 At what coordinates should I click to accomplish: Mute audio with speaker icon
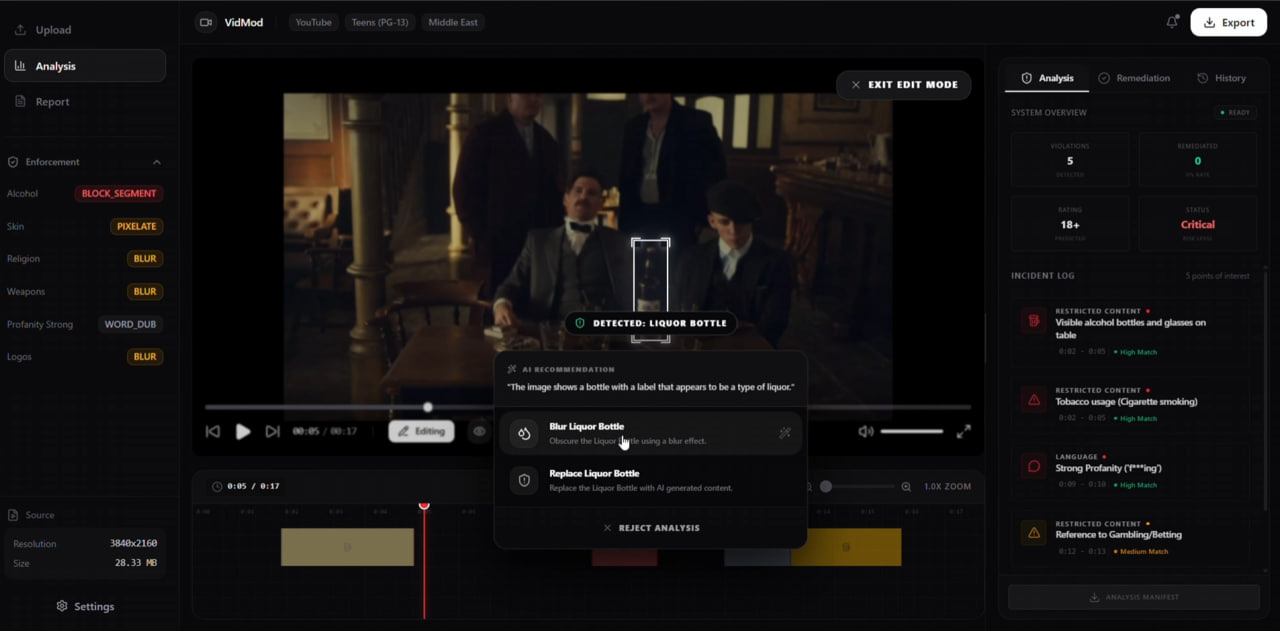866,431
